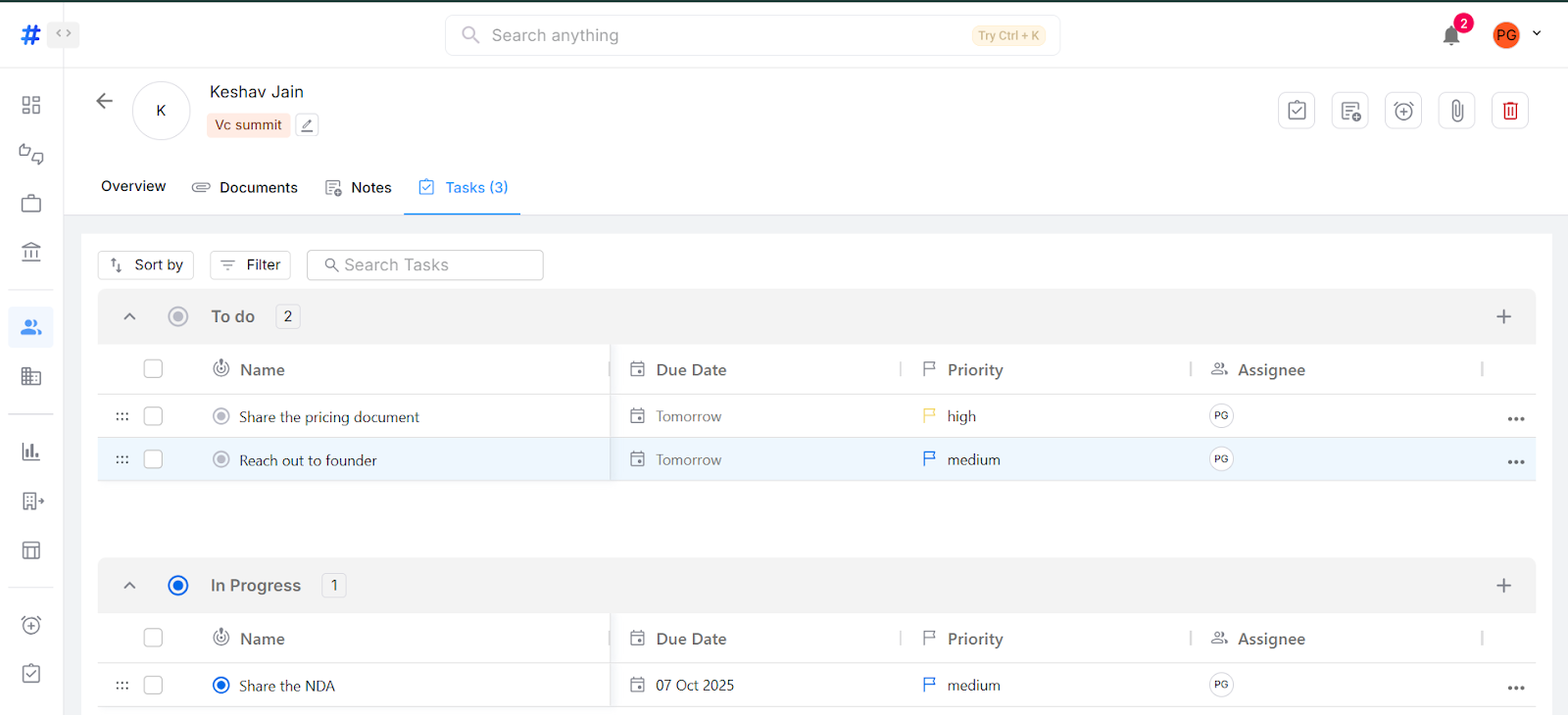Image resolution: width=1568 pixels, height=715 pixels.
Task: Click the Search Tasks field
Action: click(x=425, y=265)
